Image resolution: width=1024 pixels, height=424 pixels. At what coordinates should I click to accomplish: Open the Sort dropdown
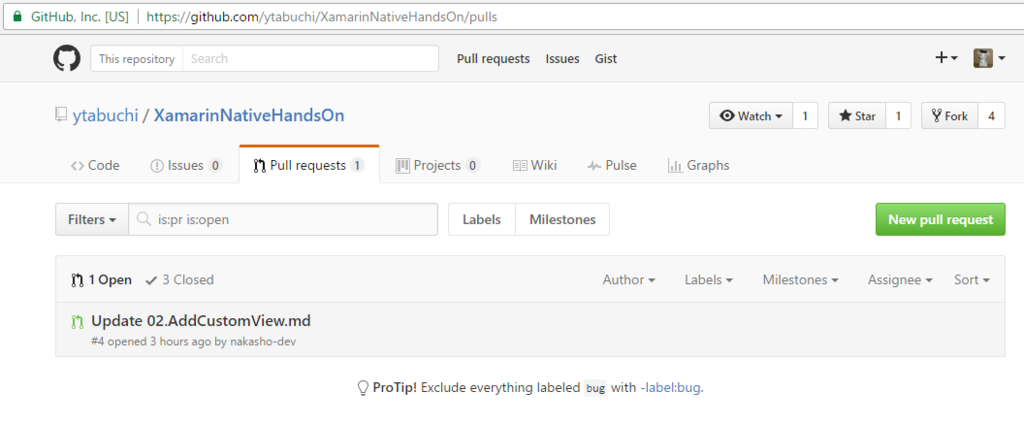[972, 280]
